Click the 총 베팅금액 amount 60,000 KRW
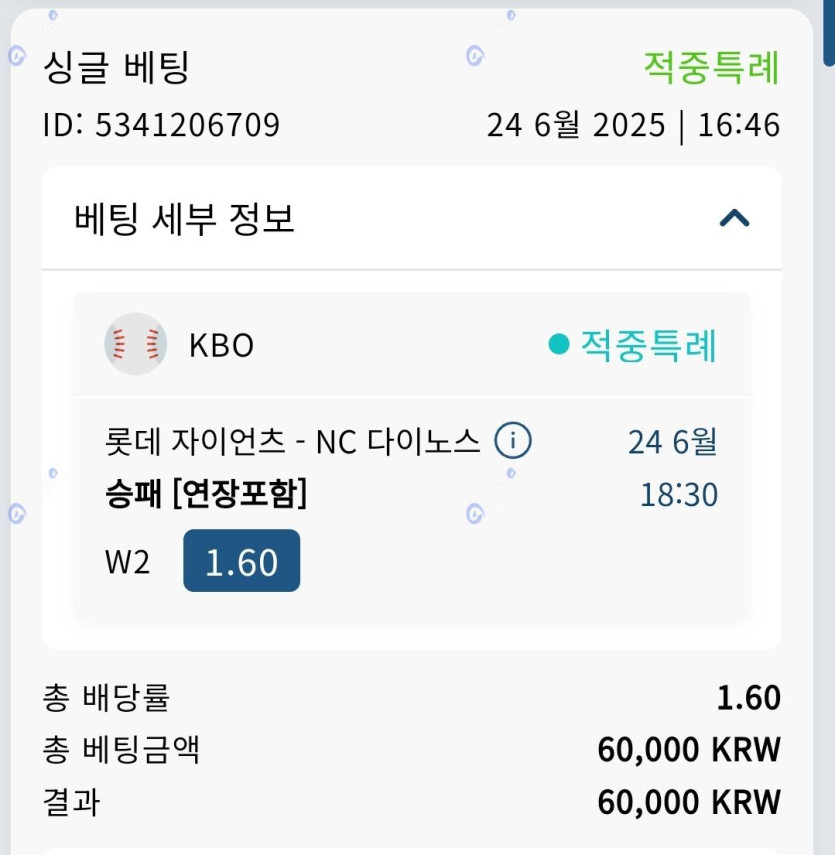835x855 pixels. (689, 749)
